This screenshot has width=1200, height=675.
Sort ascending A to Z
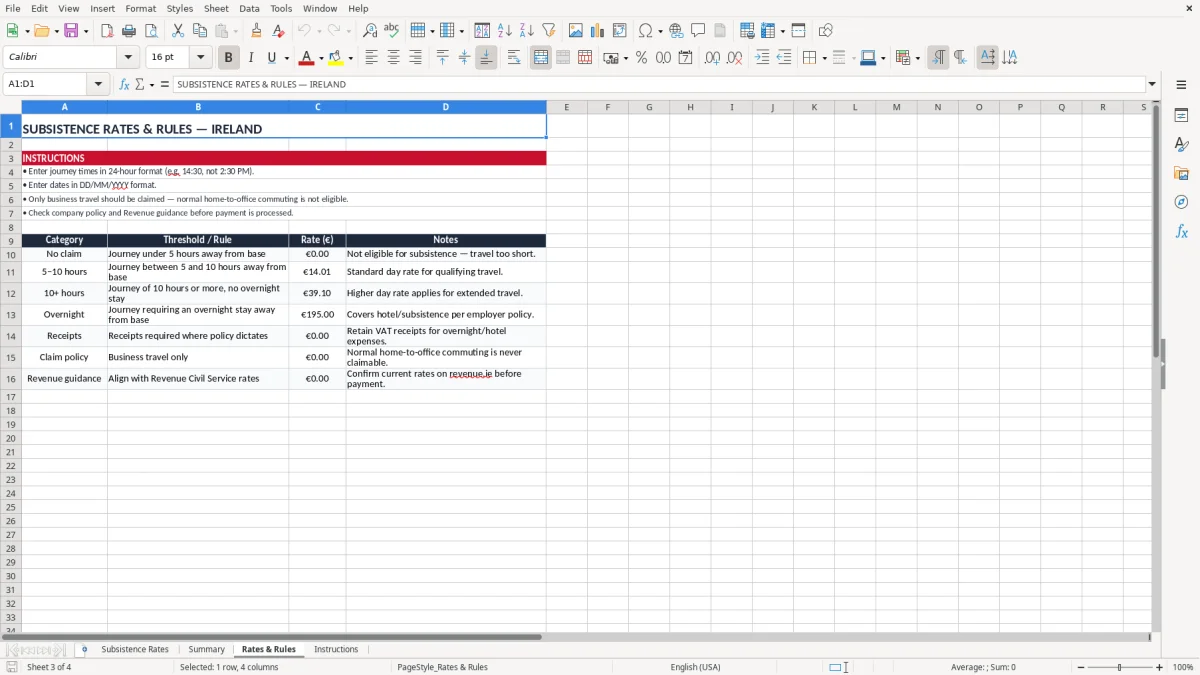505,31
